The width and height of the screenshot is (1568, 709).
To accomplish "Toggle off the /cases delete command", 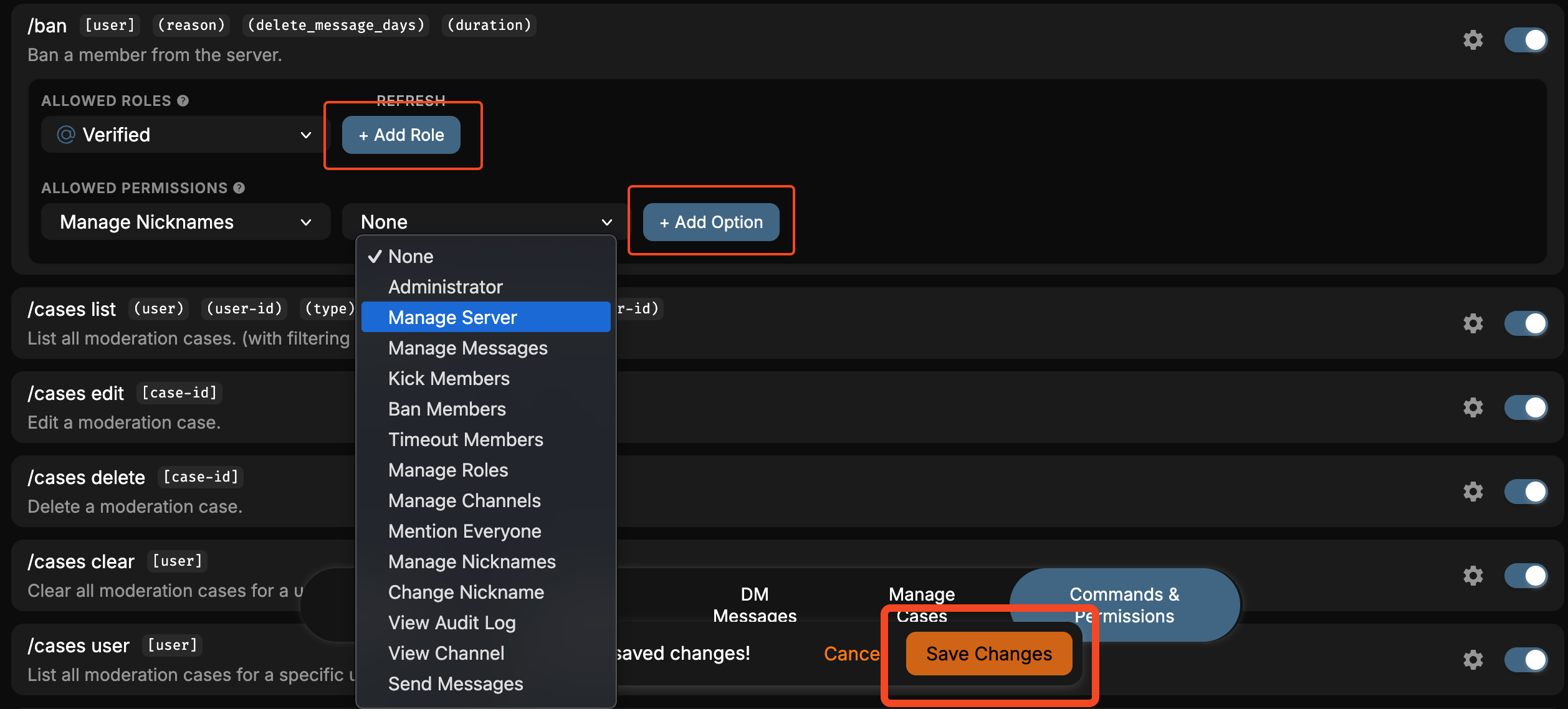I will click(1526, 492).
